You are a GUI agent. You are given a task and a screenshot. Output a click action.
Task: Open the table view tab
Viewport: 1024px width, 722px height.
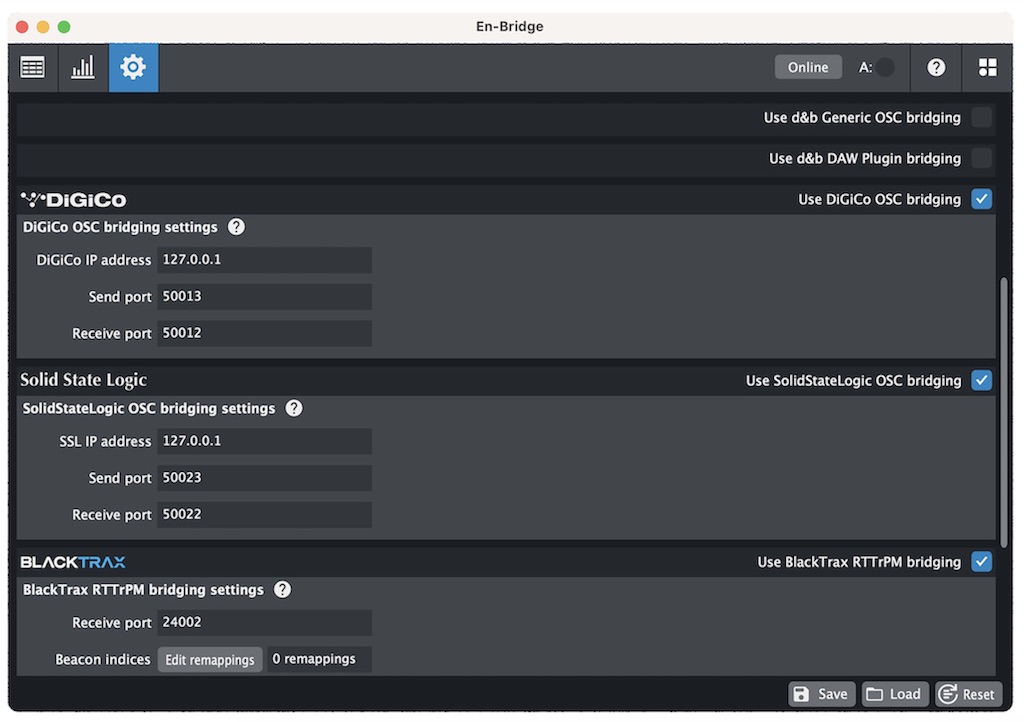[x=33, y=67]
